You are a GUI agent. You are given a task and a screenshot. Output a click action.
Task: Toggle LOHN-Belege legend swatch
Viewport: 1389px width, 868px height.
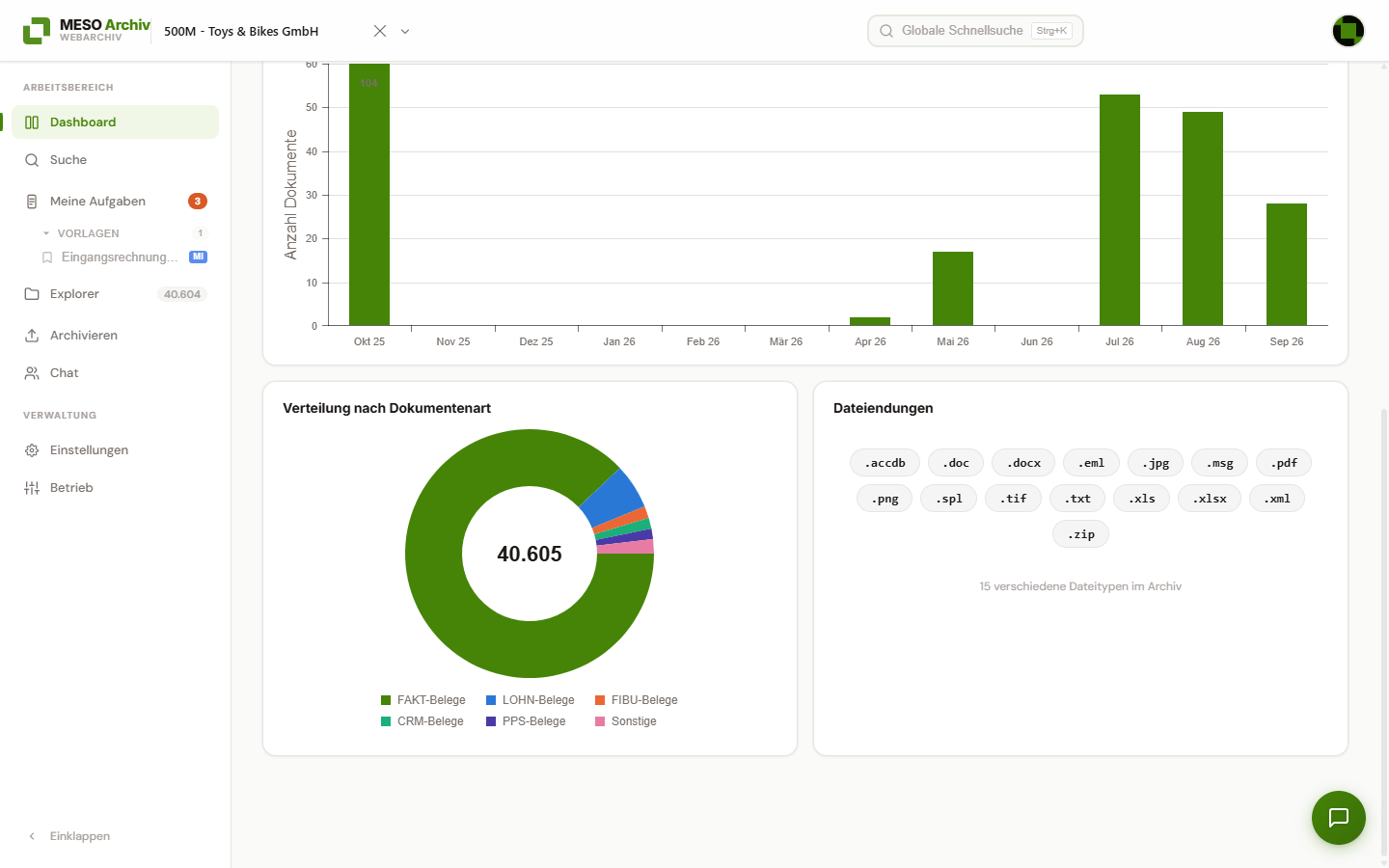491,700
